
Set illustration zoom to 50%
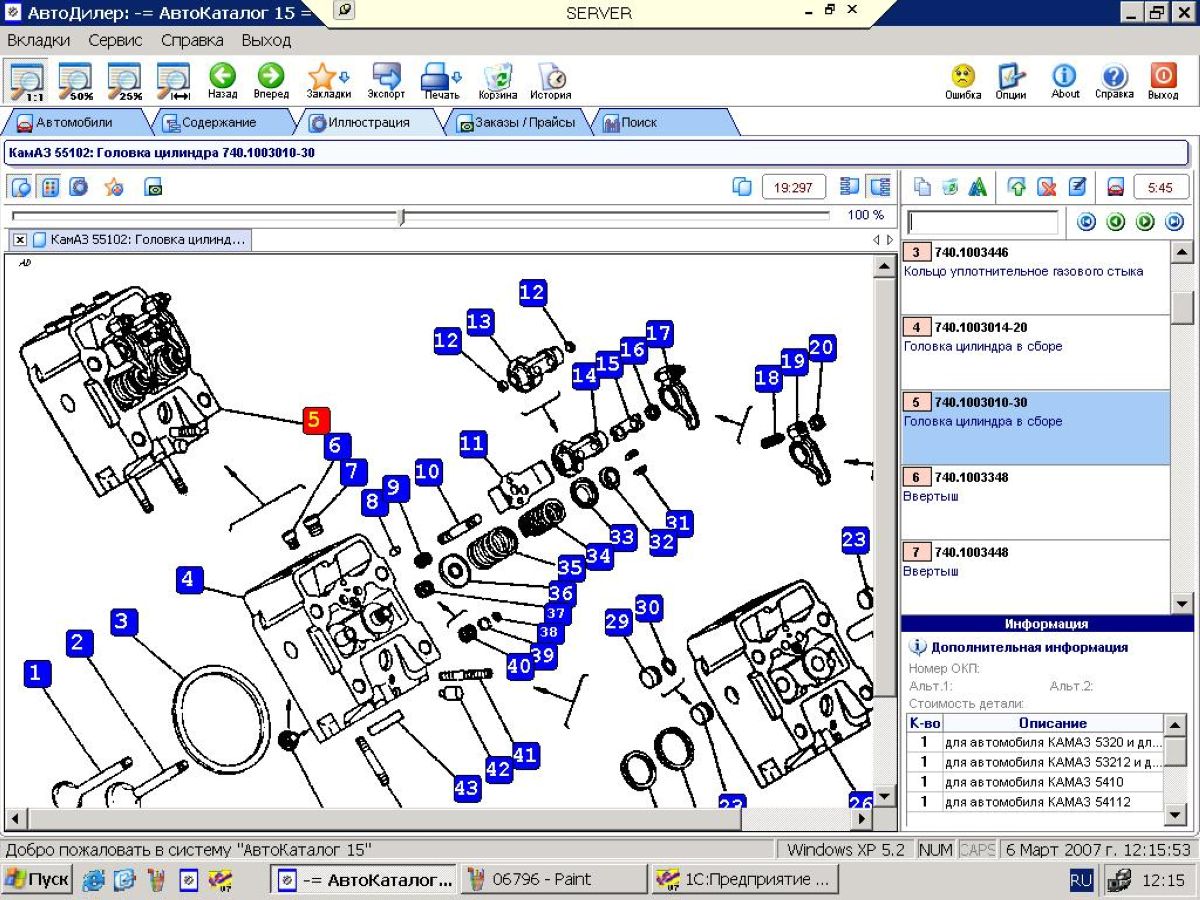click(x=76, y=81)
